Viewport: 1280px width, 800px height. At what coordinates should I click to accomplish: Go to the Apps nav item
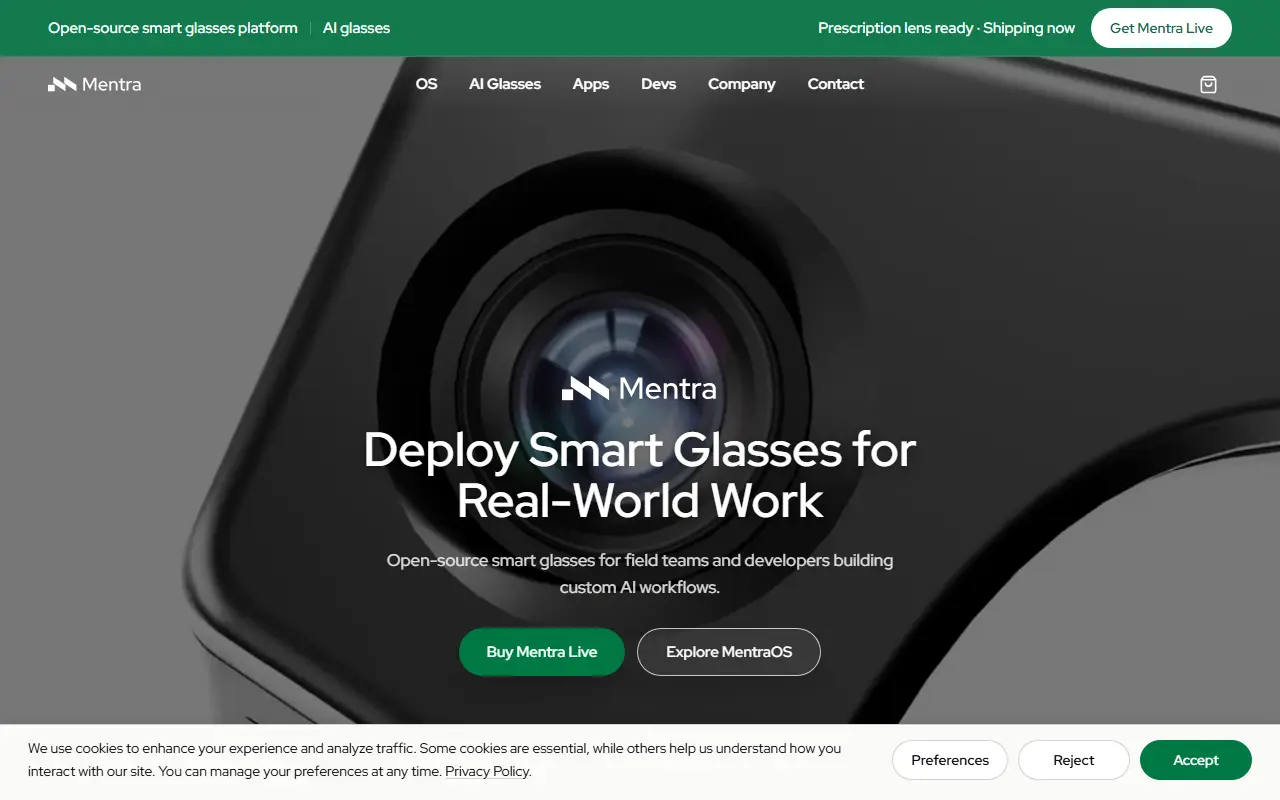[591, 84]
